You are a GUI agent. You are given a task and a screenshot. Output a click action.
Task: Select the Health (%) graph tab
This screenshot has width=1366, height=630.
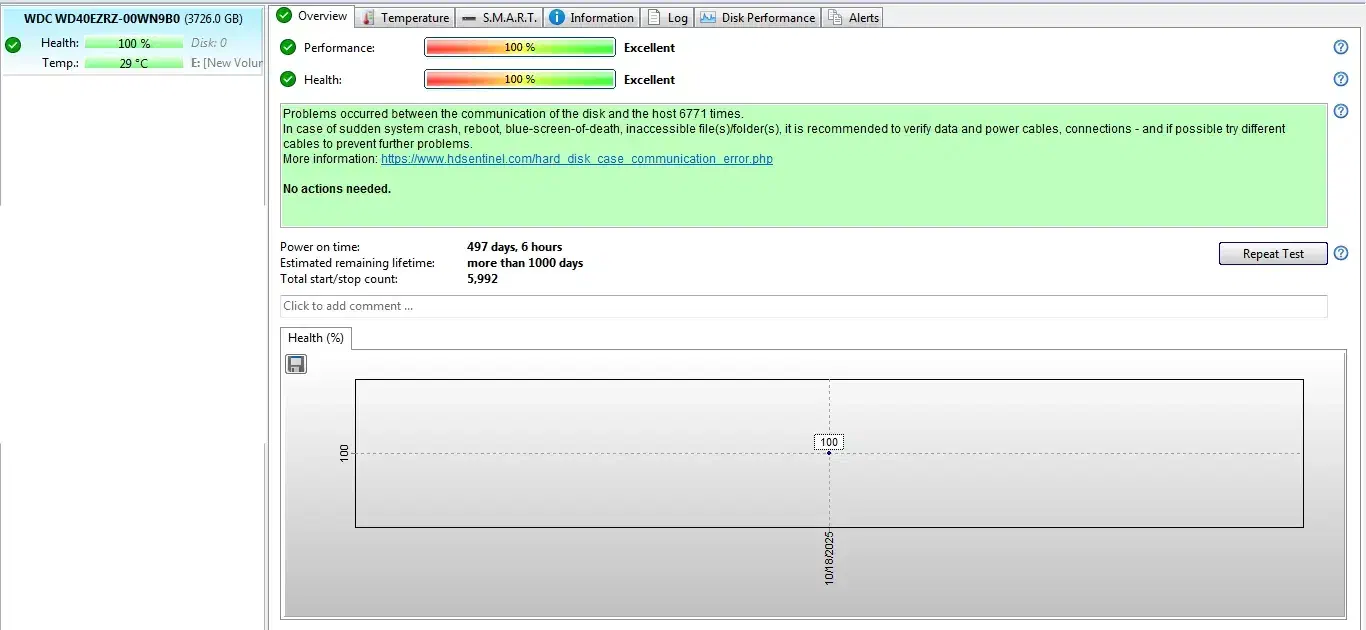coord(315,338)
